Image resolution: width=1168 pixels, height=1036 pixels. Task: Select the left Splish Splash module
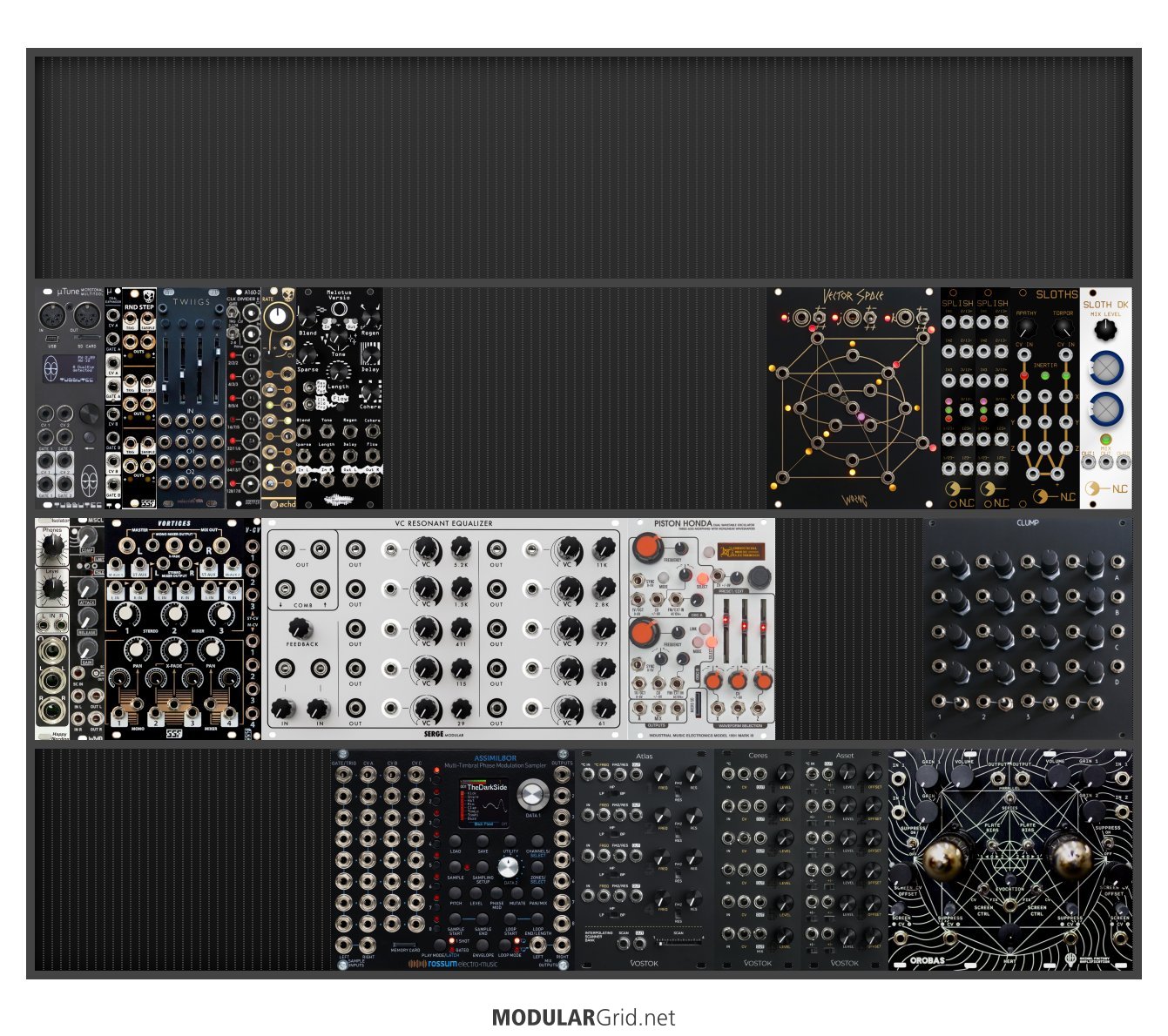(958, 399)
